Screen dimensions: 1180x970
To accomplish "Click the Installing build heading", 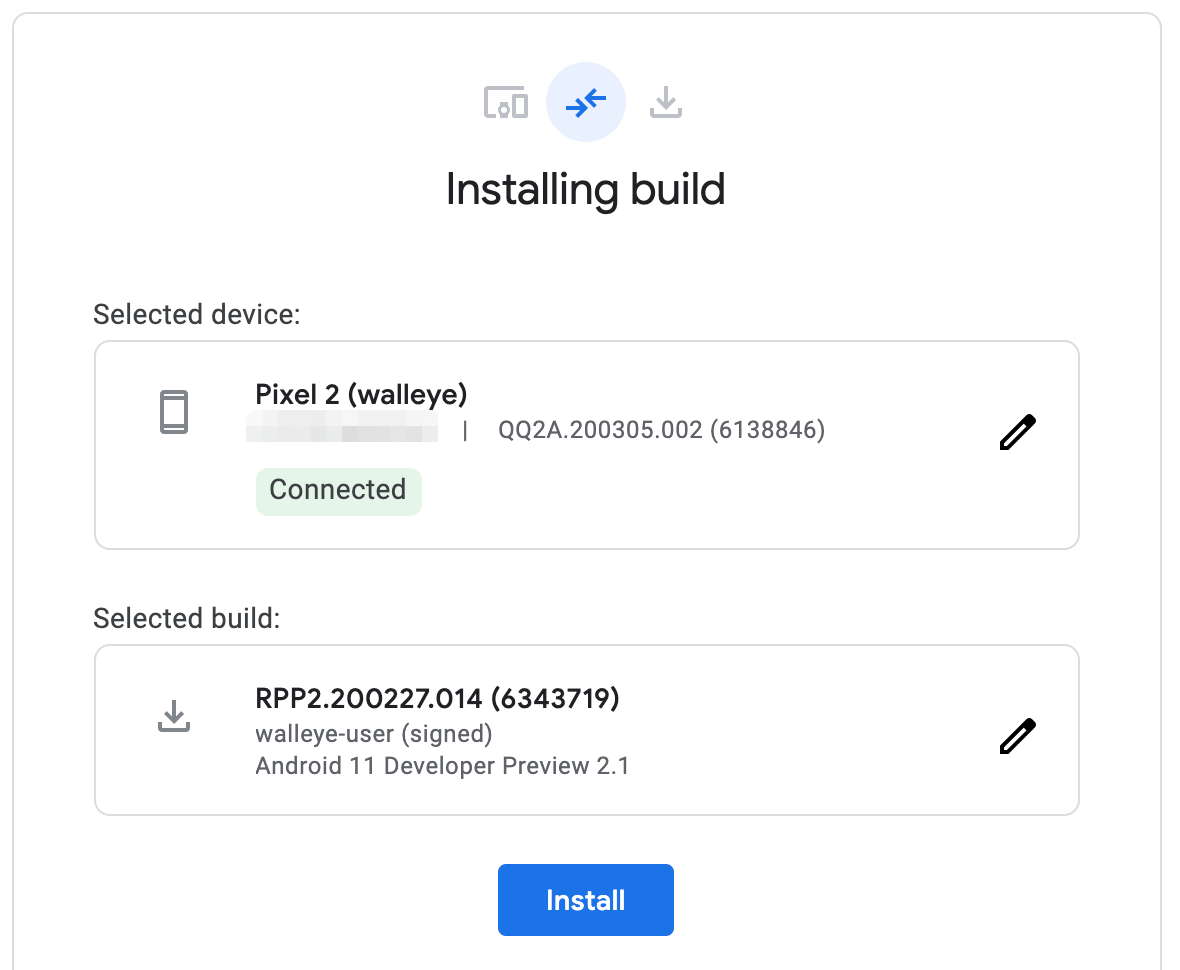I will [x=586, y=190].
